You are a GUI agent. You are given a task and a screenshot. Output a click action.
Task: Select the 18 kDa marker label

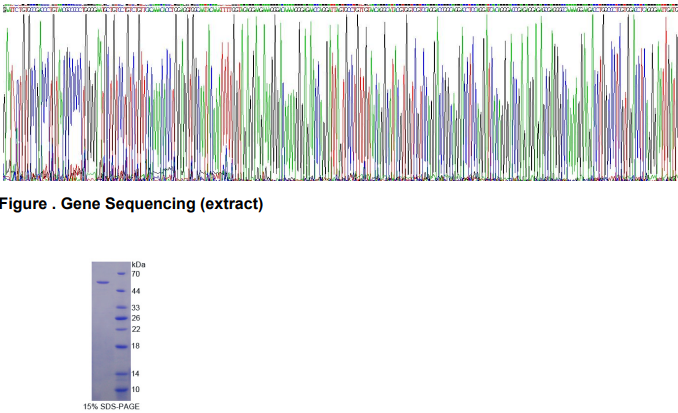pos(136,346)
